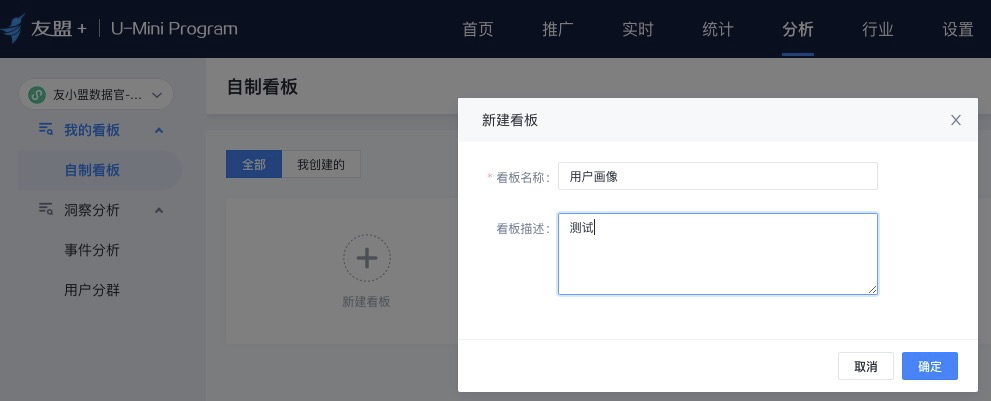Click the Umeng+ logo icon

[12, 28]
